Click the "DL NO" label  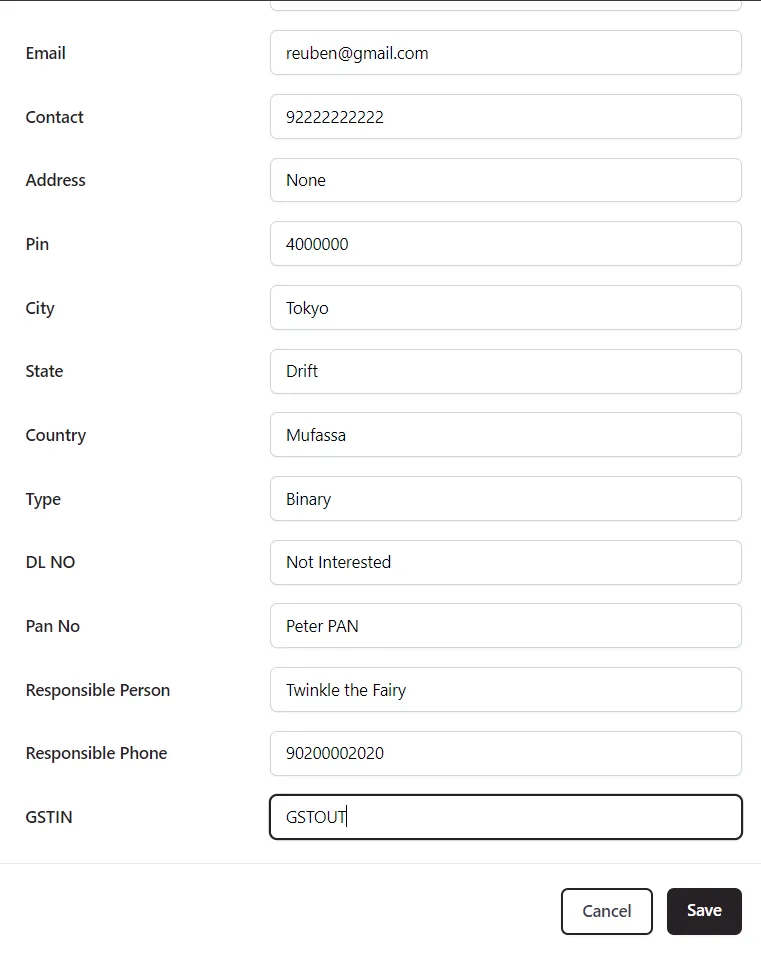point(50,562)
